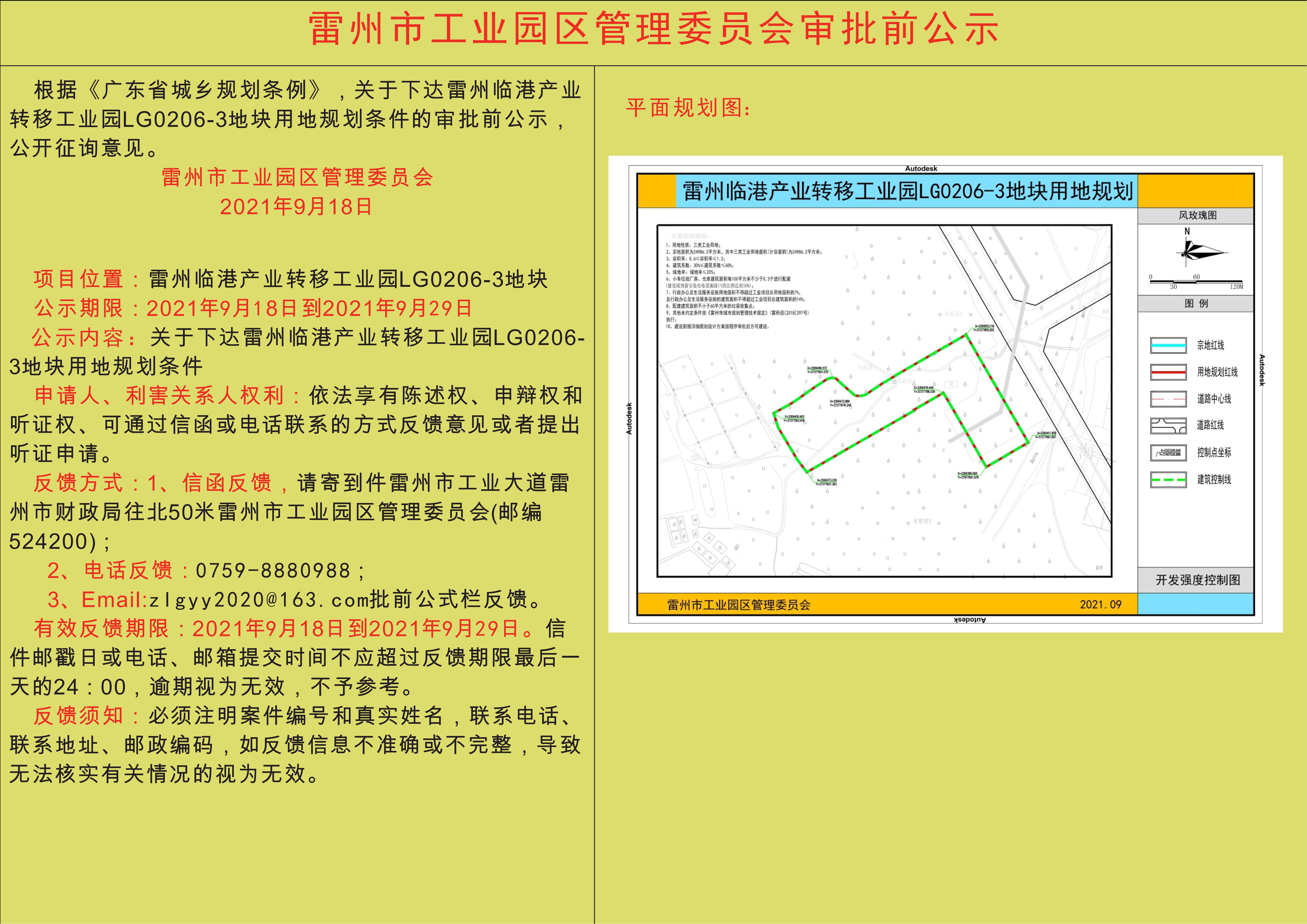Click the red date 2021年9月18日 below signature
1307x924 pixels.
pyautogui.click(x=297, y=207)
